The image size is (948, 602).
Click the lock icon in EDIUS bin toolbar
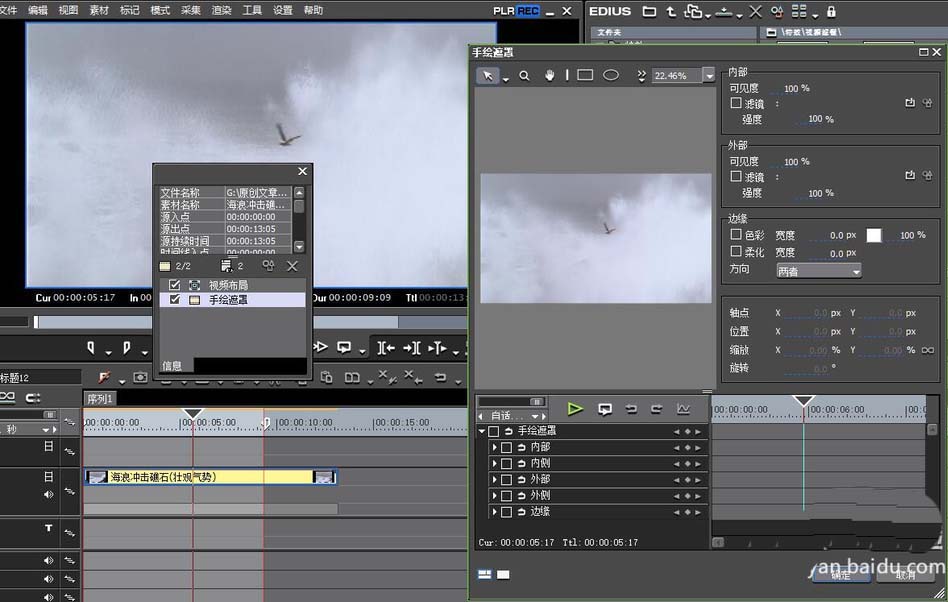pos(831,11)
